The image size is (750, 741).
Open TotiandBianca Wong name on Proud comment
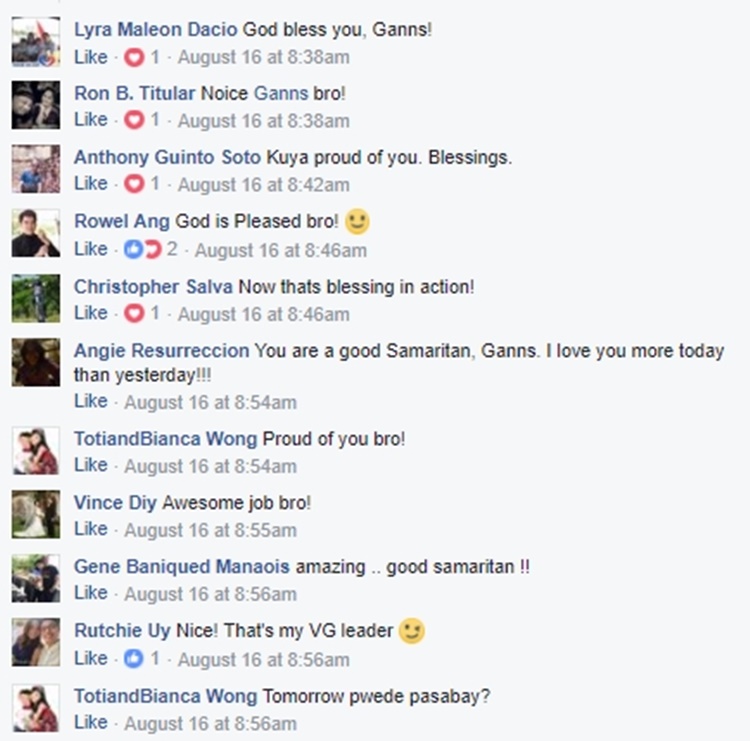click(165, 439)
